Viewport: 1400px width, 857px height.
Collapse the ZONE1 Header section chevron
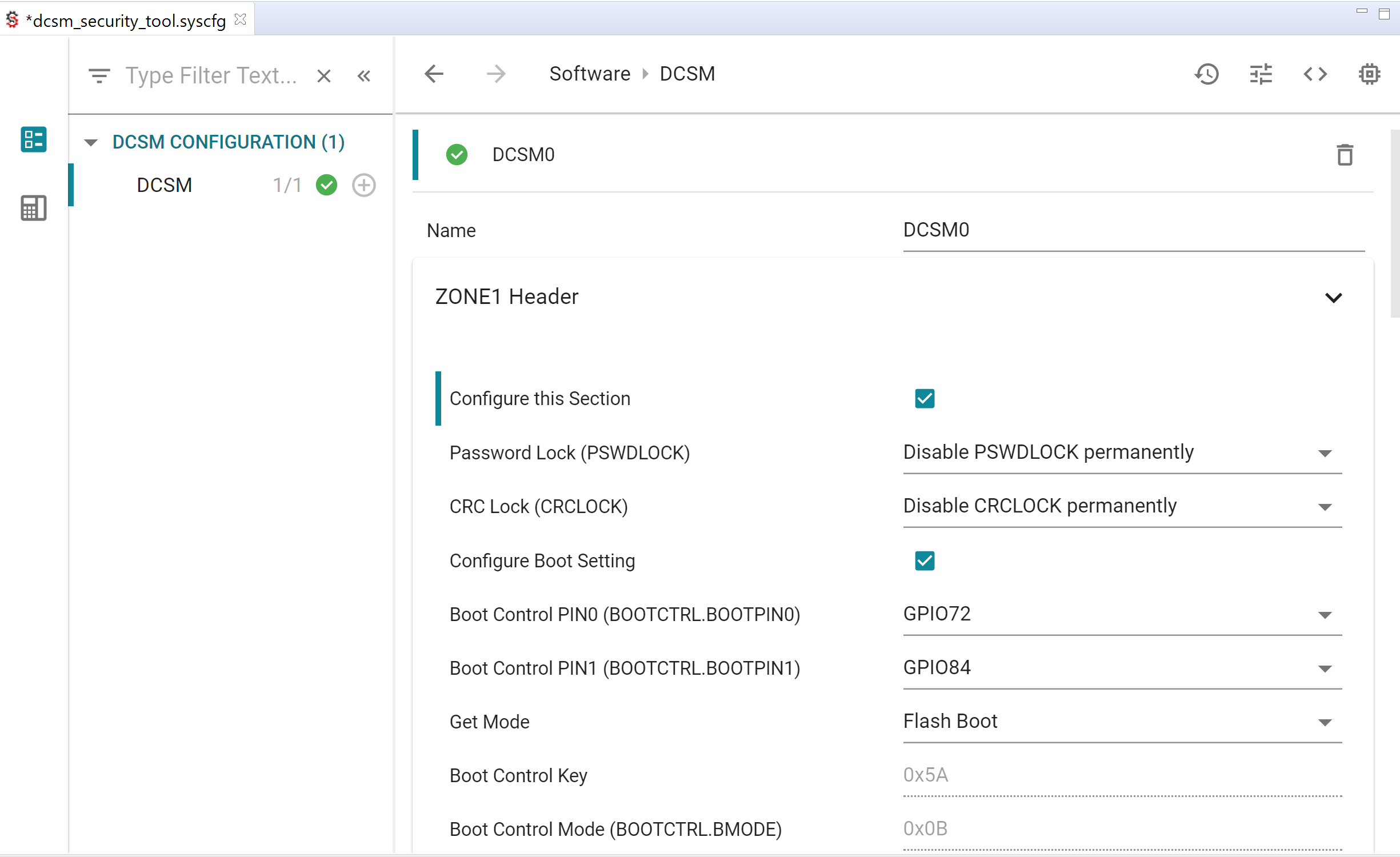pyautogui.click(x=1333, y=298)
